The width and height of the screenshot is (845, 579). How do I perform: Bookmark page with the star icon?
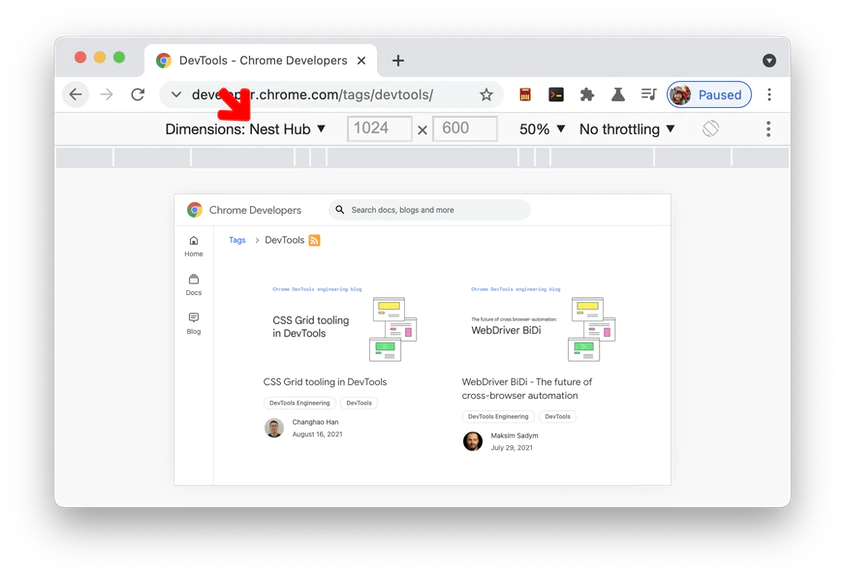[x=486, y=95]
